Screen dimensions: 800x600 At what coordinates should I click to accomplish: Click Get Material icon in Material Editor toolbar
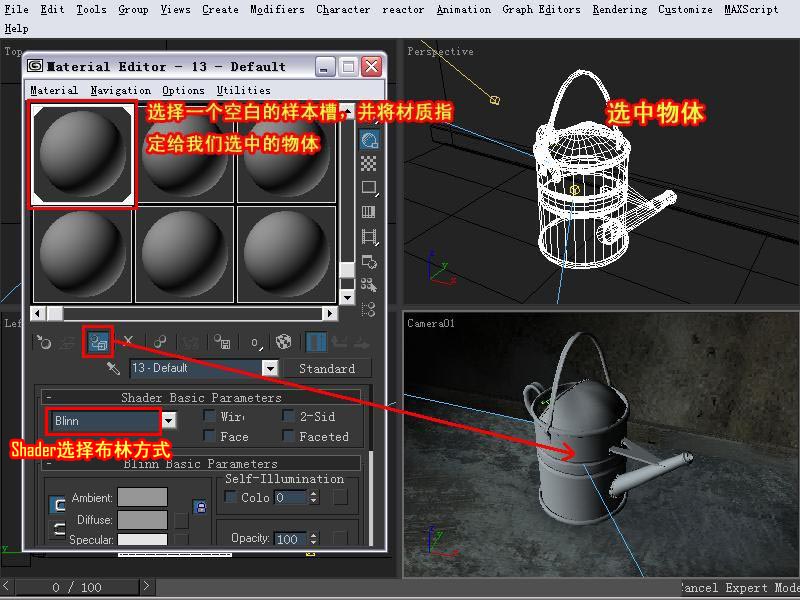(x=43, y=342)
